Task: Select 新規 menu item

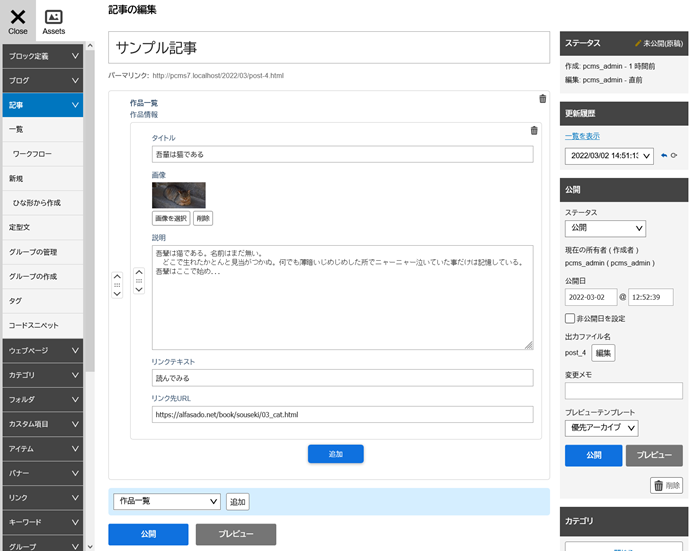Action: tap(43, 178)
